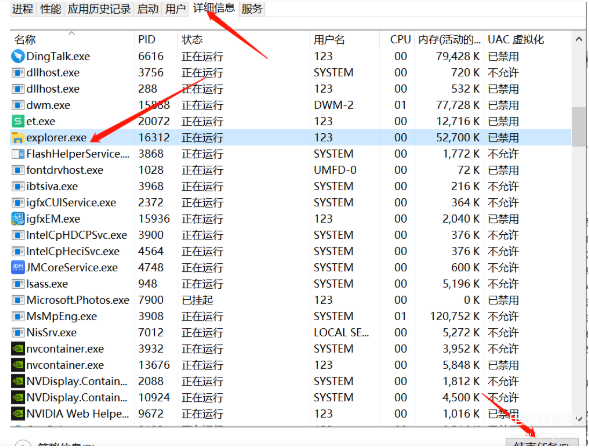Screen dimensions: 589x448
Task: Click the Microsoft.Photos.exe icon
Action: click(18, 300)
